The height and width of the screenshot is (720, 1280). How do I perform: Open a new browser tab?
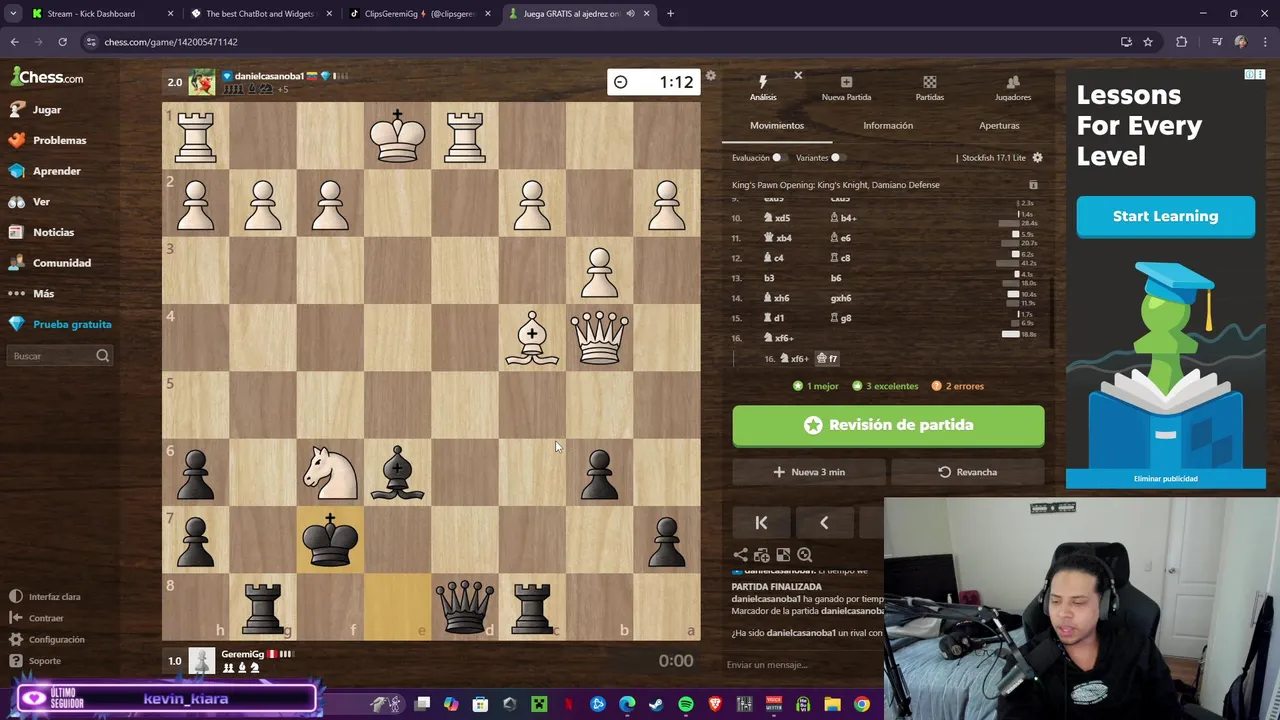pyautogui.click(x=670, y=14)
